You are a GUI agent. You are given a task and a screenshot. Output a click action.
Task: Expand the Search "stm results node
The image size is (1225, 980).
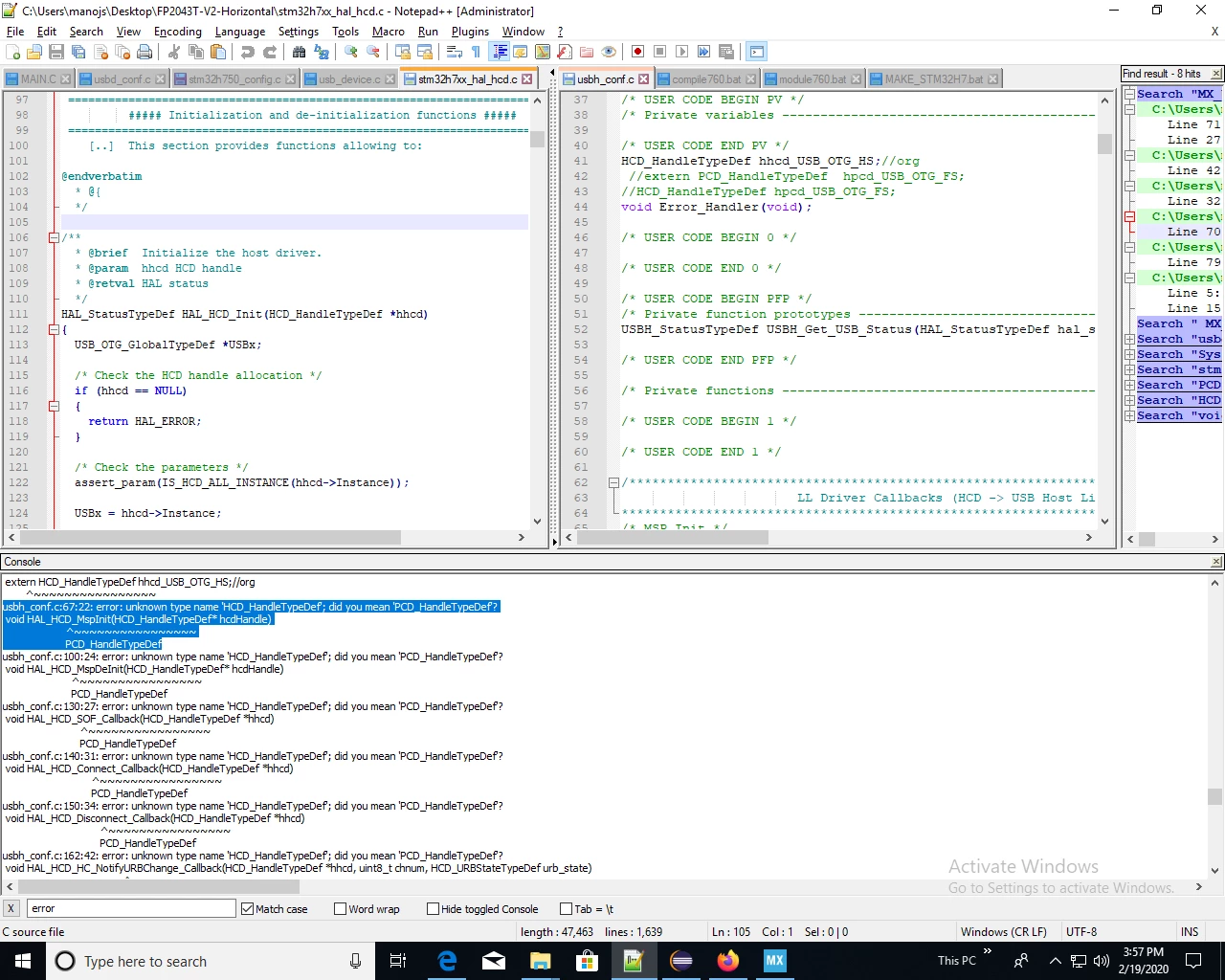coord(1130,369)
